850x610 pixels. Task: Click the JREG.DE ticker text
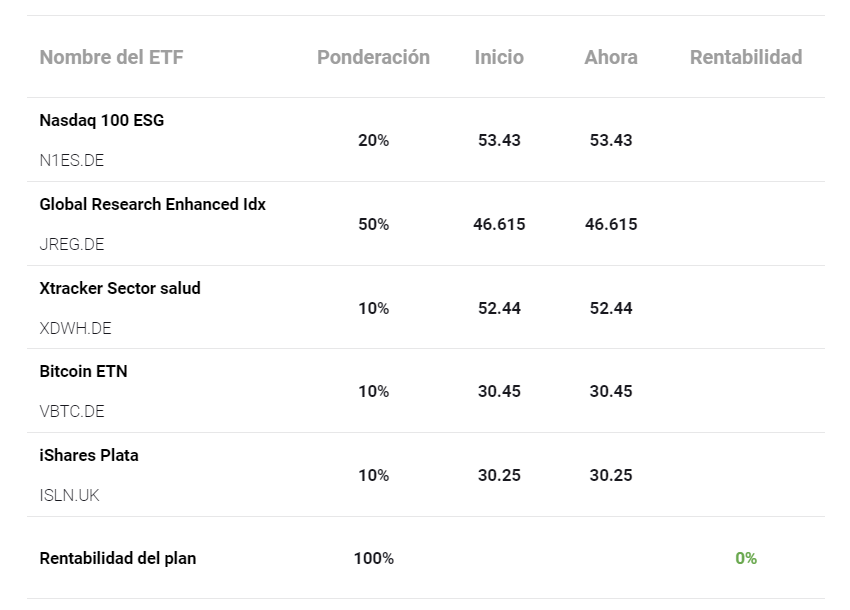[x=72, y=244]
